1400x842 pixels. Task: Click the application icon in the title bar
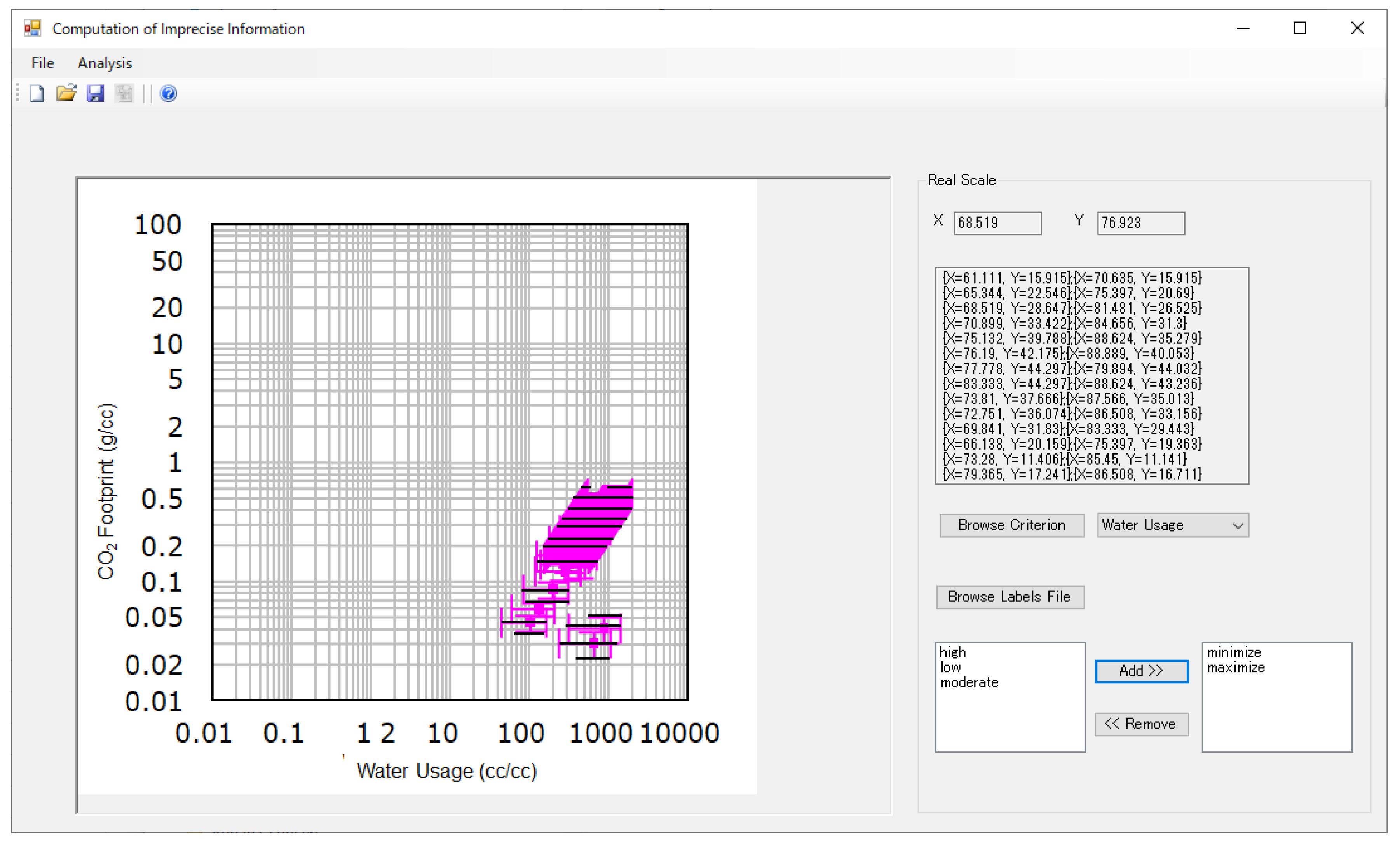coord(32,28)
